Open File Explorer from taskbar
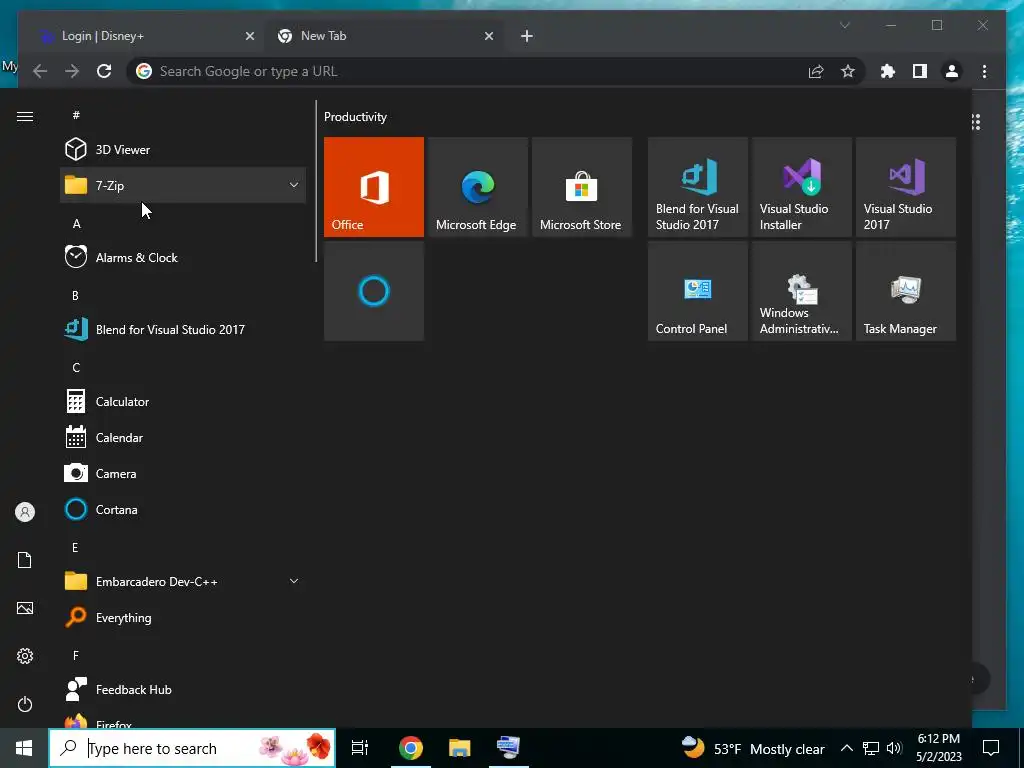The image size is (1024, 768). [x=460, y=748]
